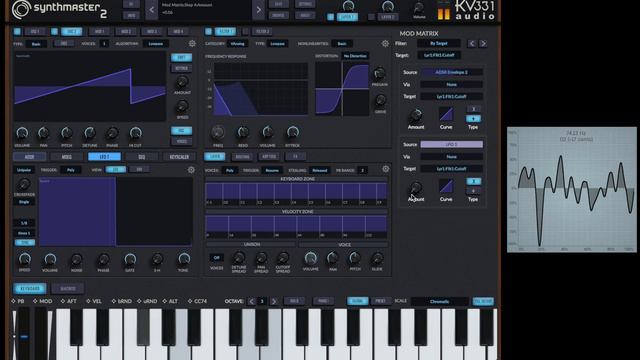
Task: Toggle Filter 2 power square
Action: [x=245, y=31]
